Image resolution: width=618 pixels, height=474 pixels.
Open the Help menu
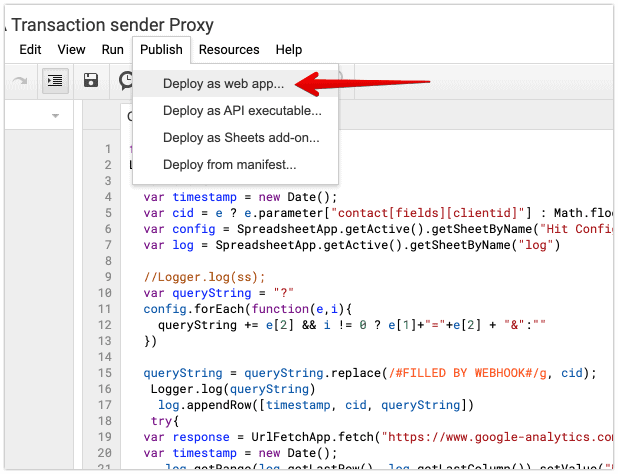pyautogui.click(x=289, y=50)
